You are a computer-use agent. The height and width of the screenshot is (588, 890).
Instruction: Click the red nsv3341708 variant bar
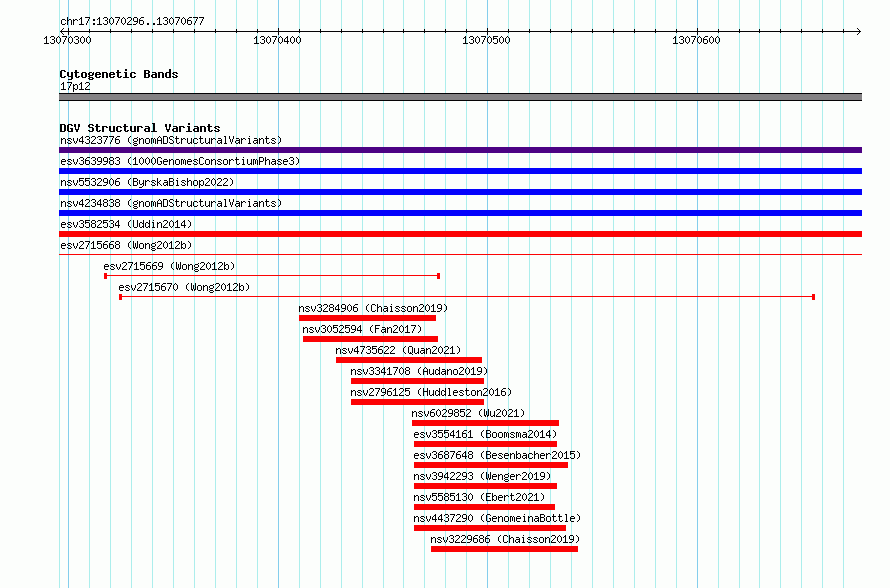pyautogui.click(x=417, y=381)
